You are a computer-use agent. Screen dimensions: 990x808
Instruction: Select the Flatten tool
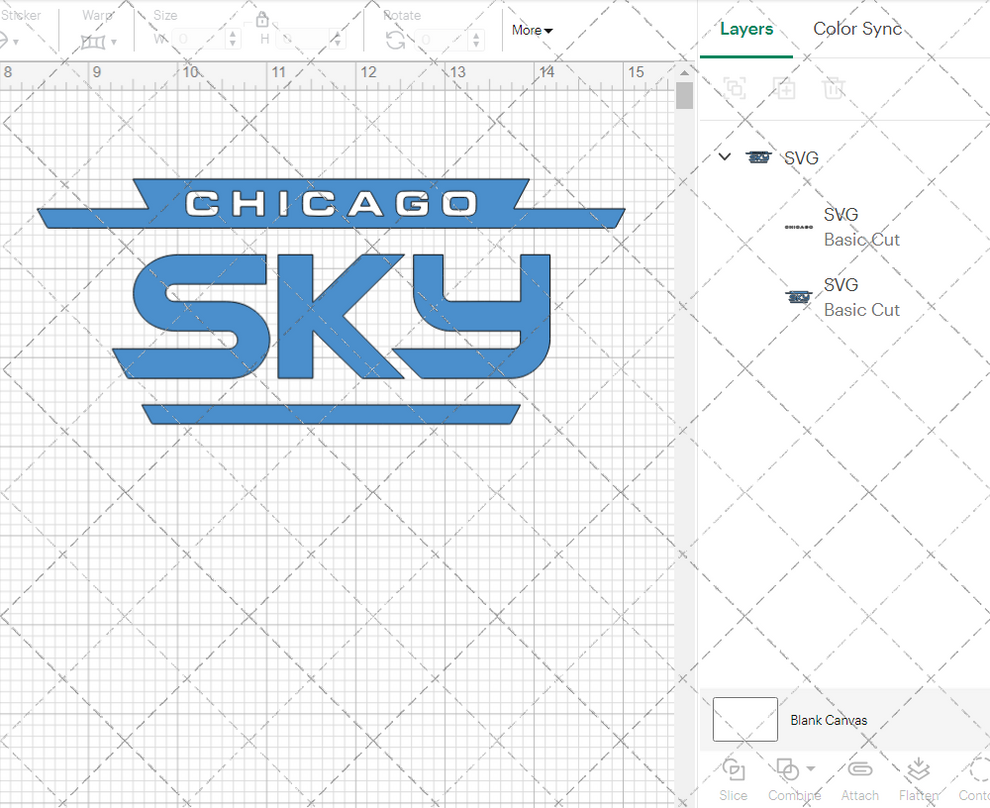tap(918, 769)
